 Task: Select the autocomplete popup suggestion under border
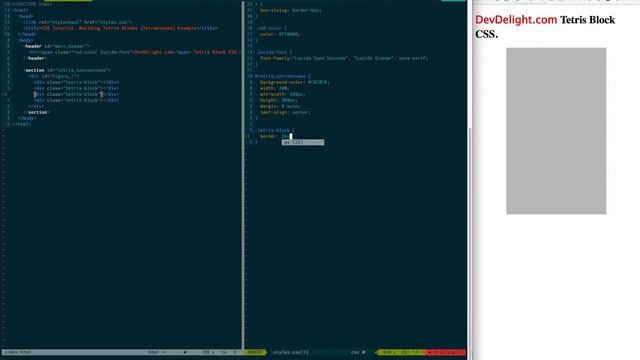click(x=303, y=142)
